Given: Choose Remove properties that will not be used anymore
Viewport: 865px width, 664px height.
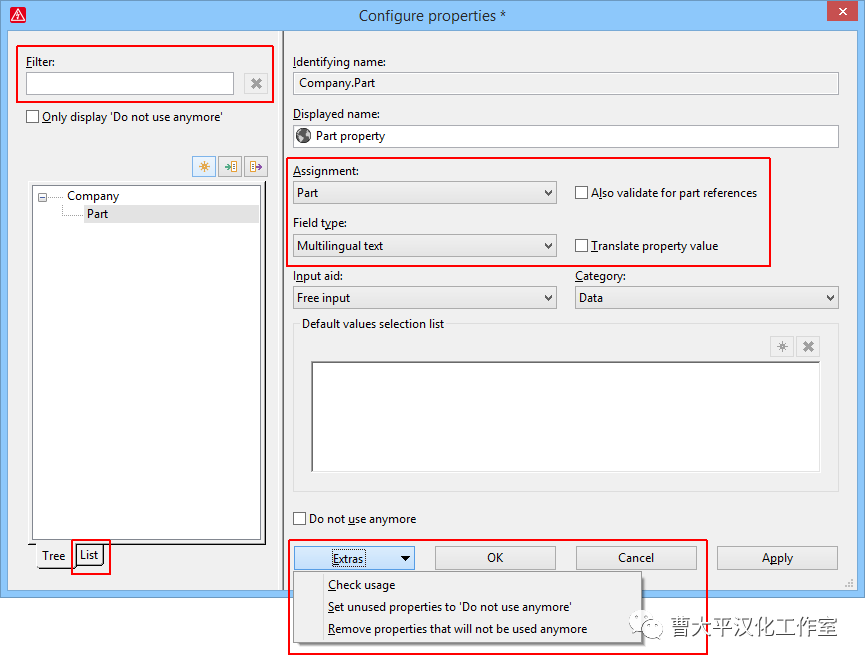Looking at the screenshot, I should [x=457, y=629].
